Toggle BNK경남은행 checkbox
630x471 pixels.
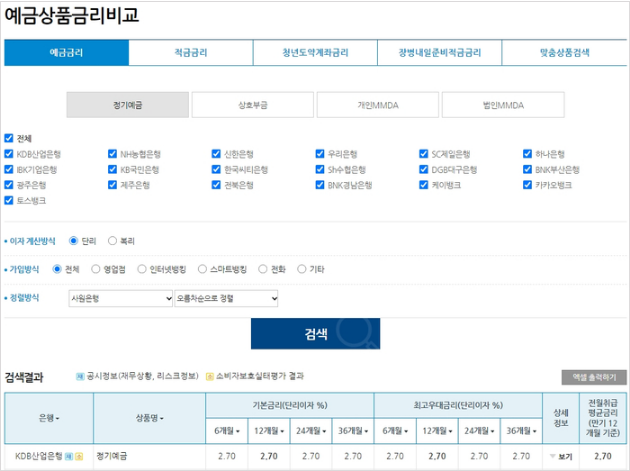(x=320, y=185)
